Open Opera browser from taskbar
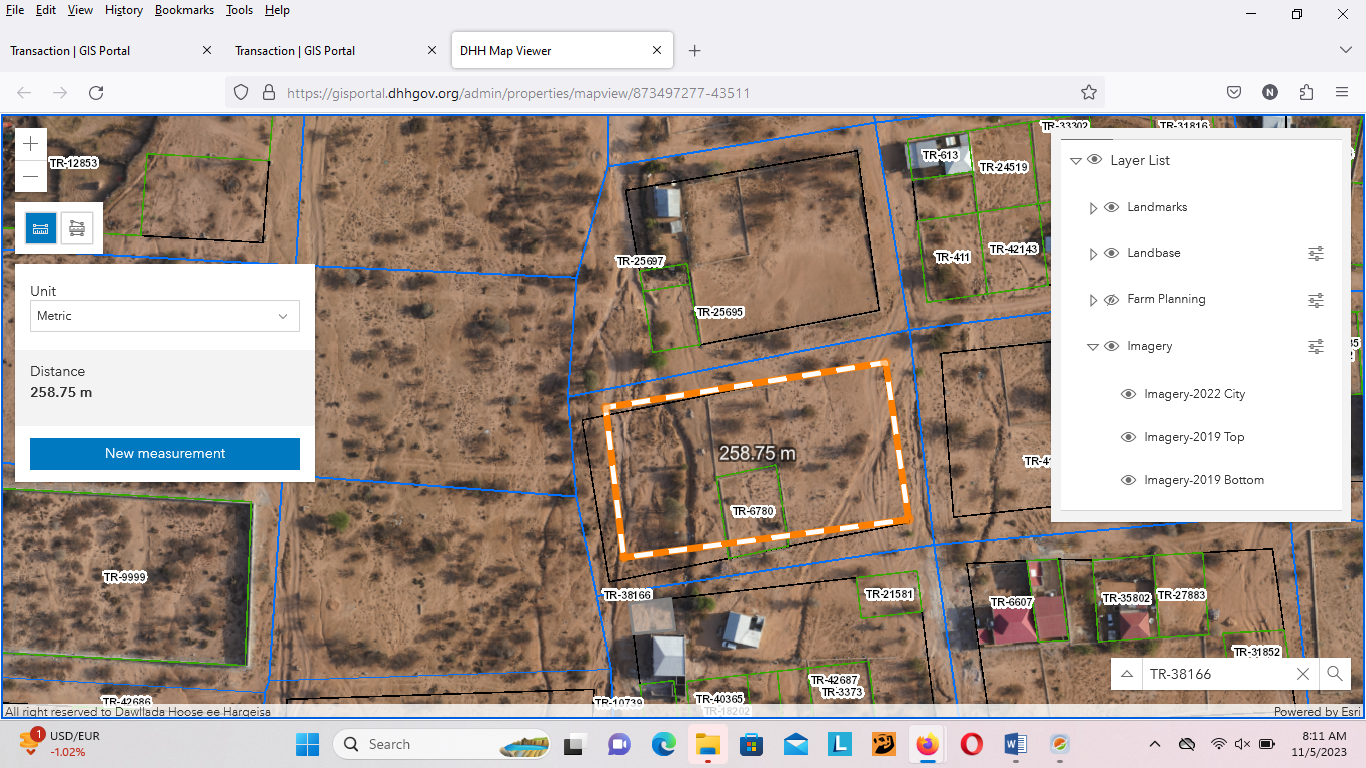Viewport: 1366px width, 768px height. click(971, 744)
